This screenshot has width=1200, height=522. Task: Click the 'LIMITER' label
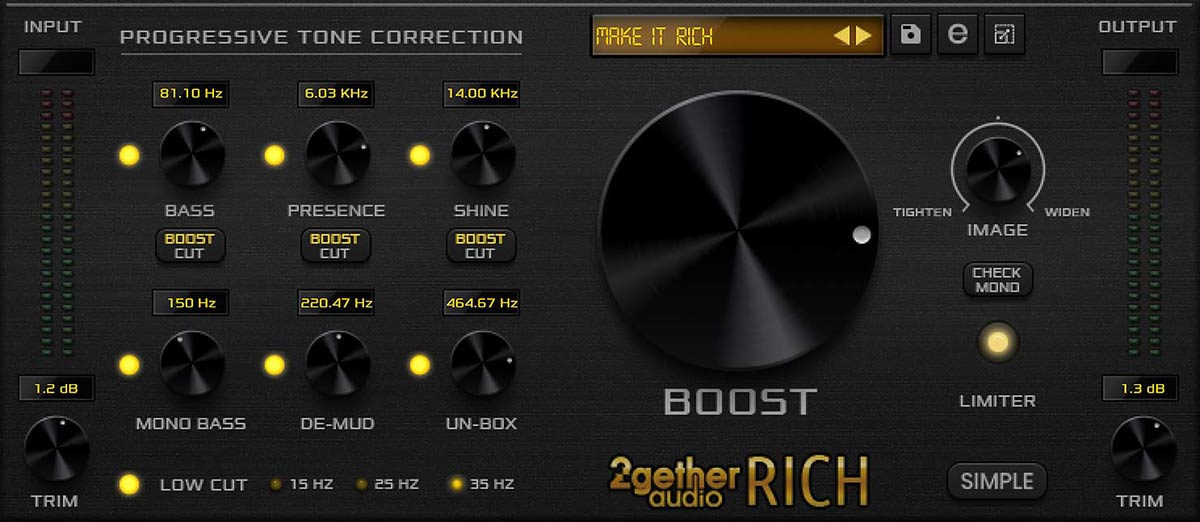(997, 401)
